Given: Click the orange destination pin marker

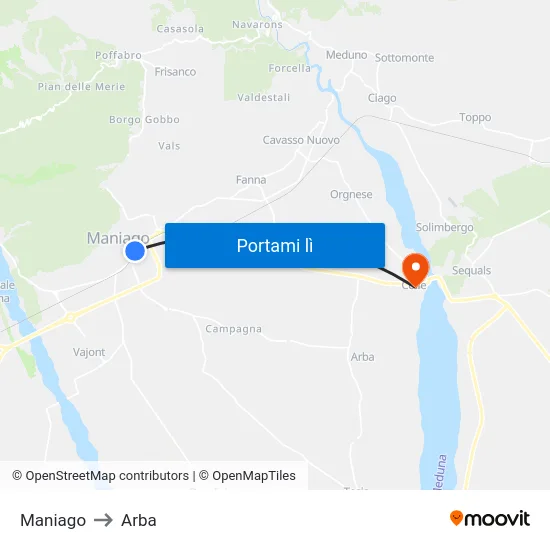Looking at the screenshot, I should [416, 270].
